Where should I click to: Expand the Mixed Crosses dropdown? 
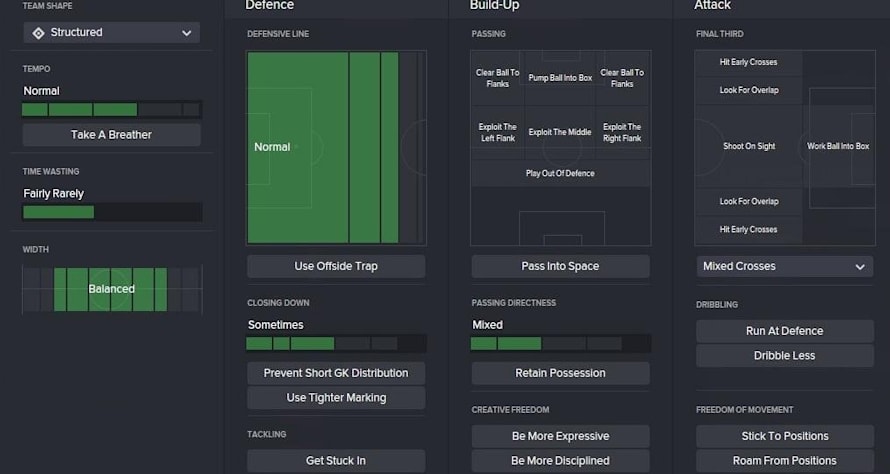tap(784, 267)
